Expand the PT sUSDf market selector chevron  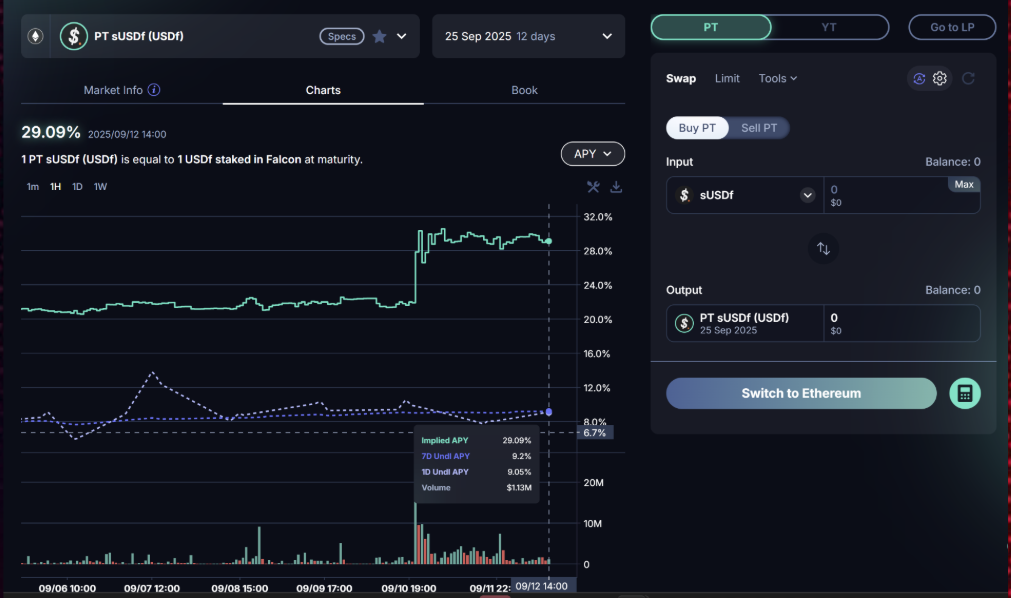tap(402, 36)
